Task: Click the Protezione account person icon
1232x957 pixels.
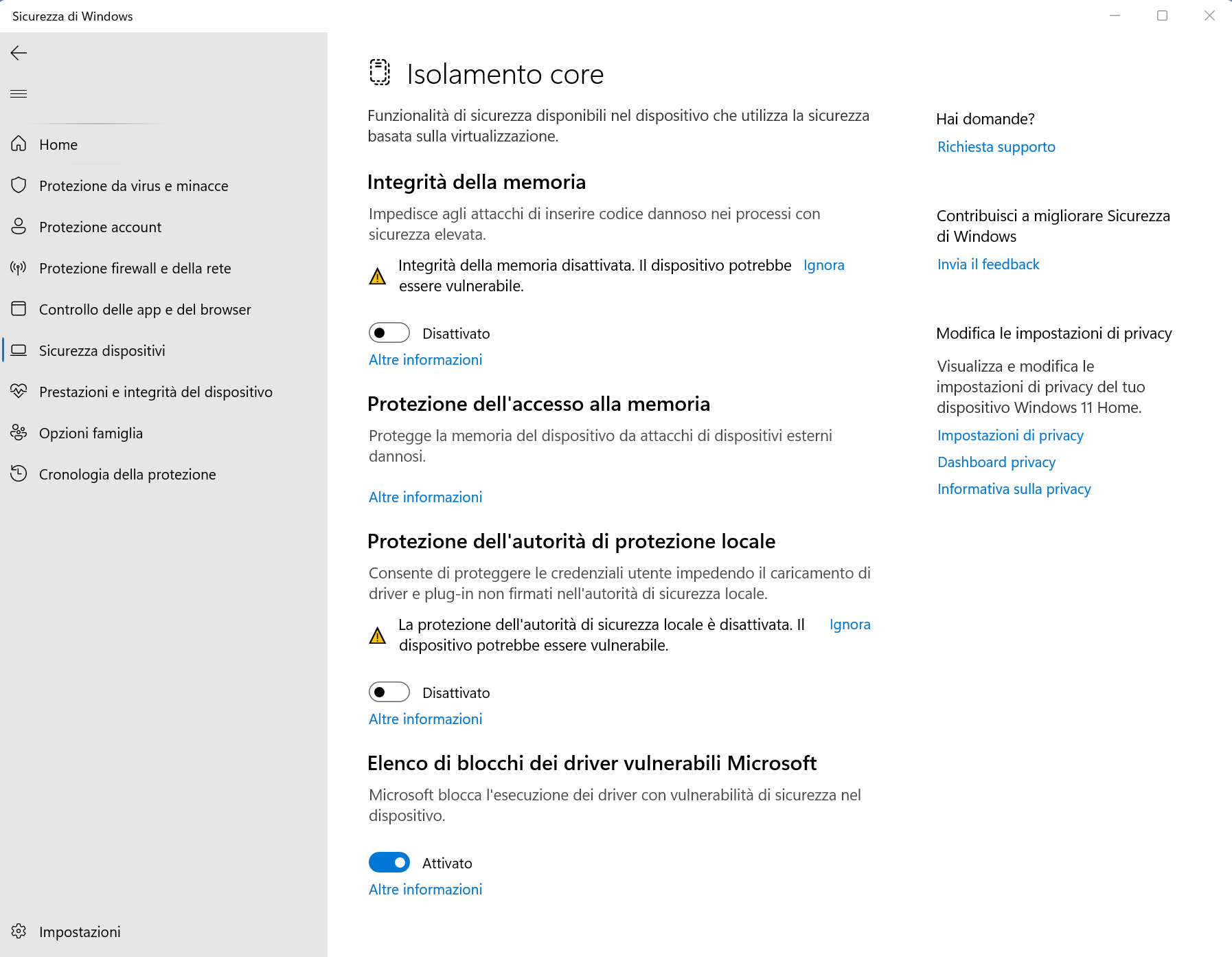Action: (x=19, y=227)
